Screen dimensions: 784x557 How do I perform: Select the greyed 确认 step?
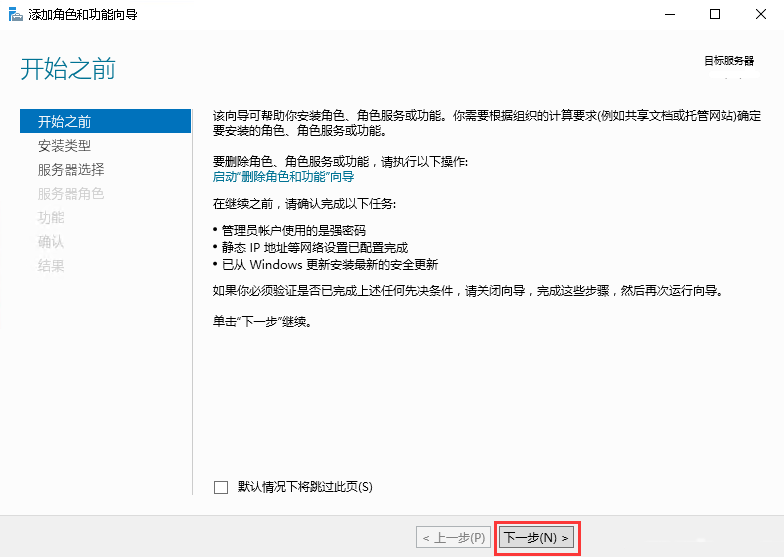[51, 242]
